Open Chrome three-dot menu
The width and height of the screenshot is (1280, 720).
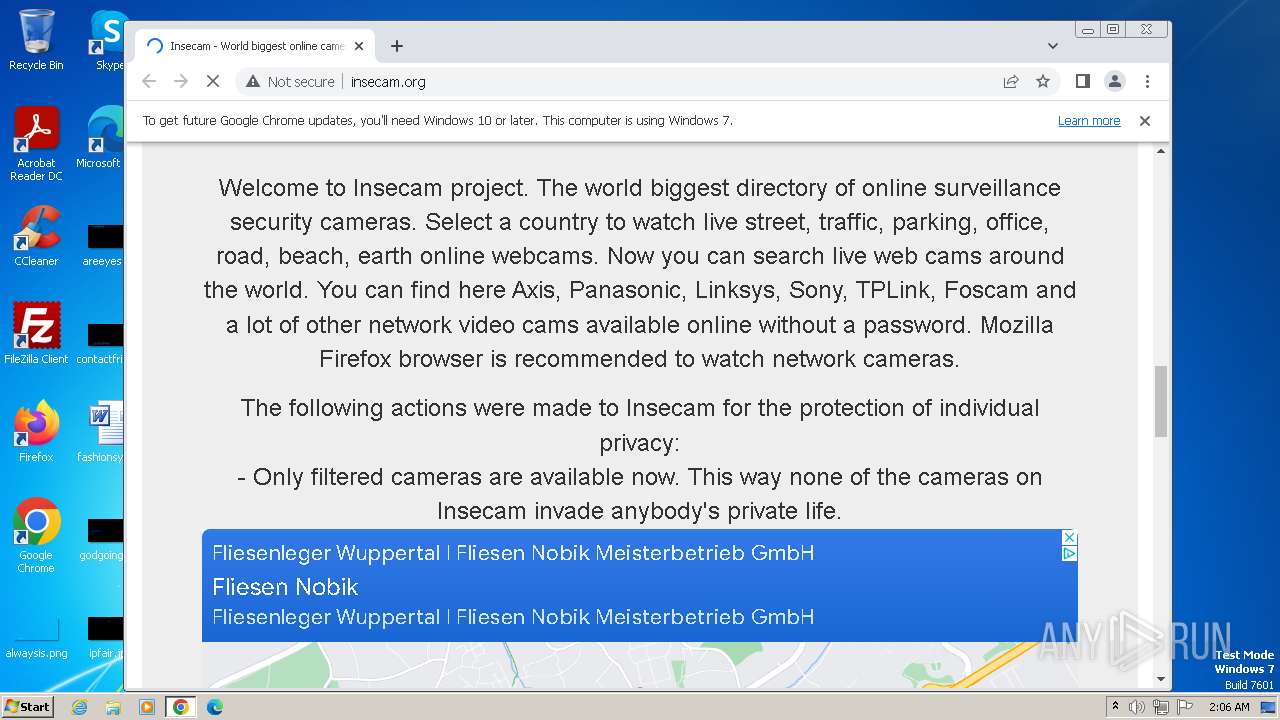click(1147, 81)
